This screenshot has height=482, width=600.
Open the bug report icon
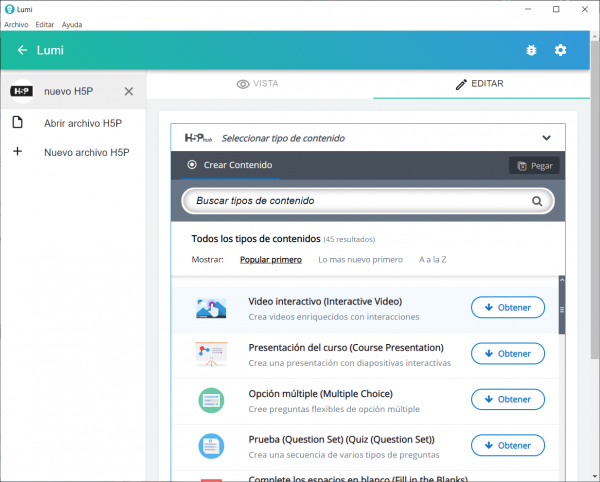pyautogui.click(x=530, y=50)
